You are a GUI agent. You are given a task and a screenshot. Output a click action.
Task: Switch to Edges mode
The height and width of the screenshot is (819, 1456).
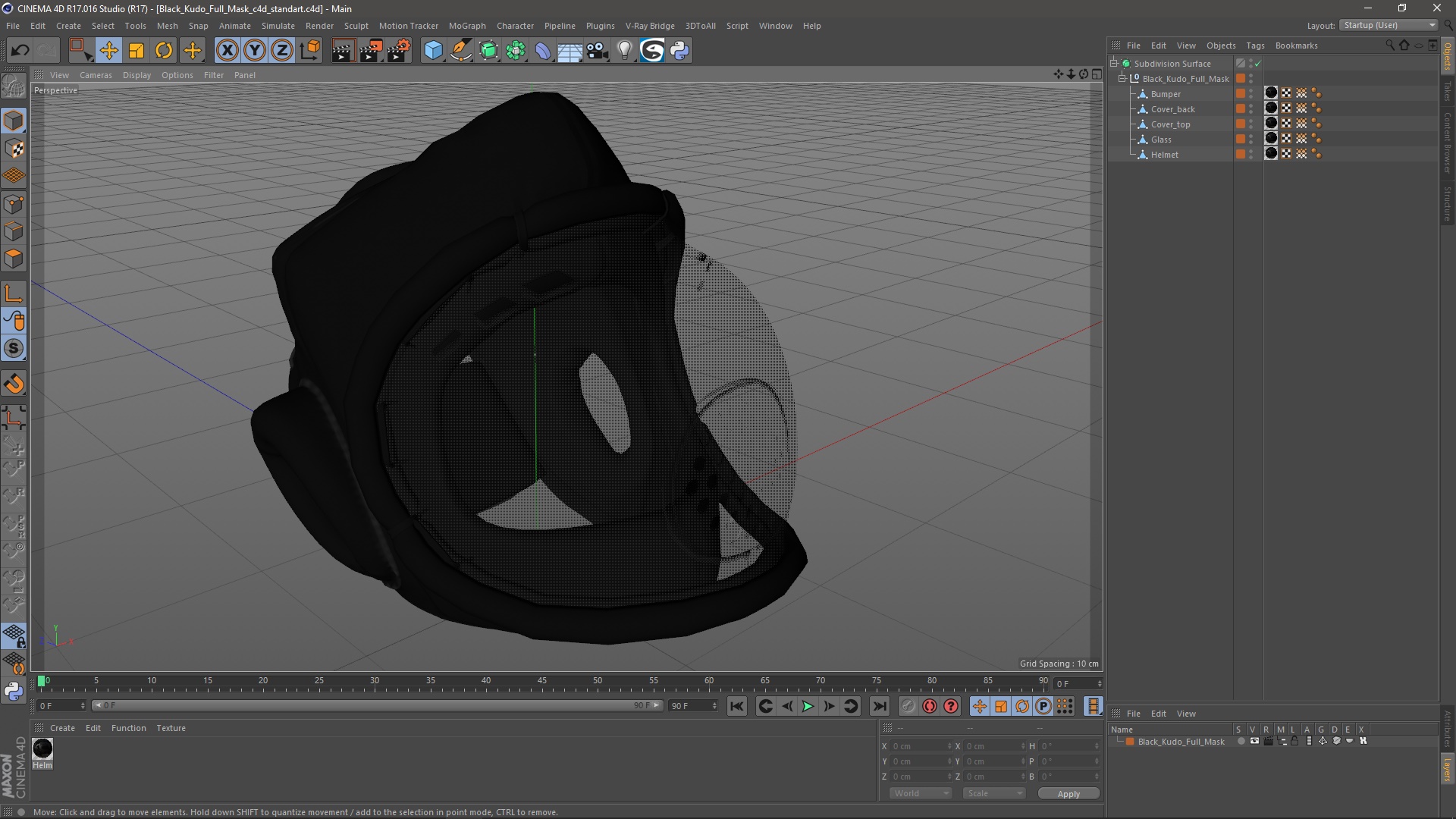click(14, 231)
